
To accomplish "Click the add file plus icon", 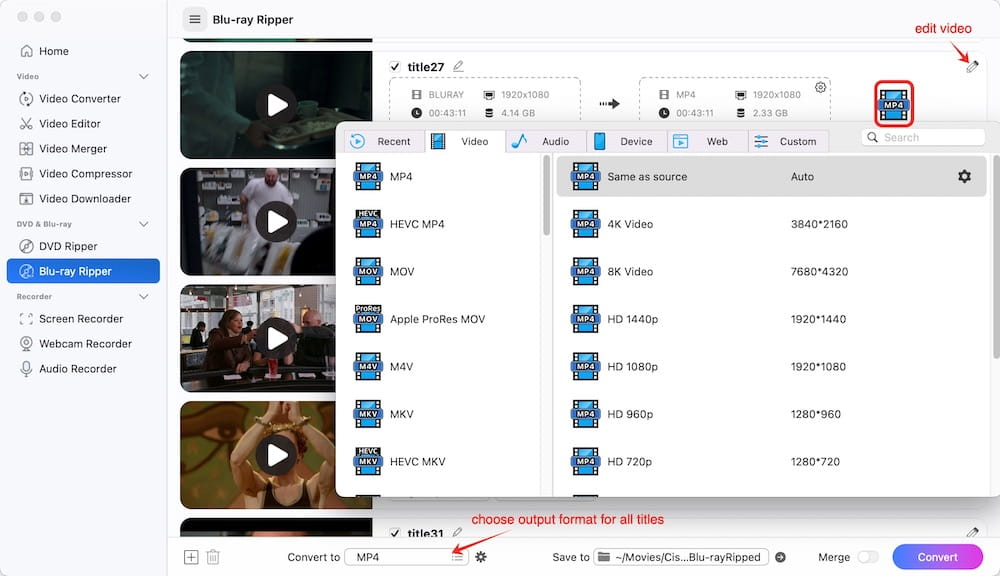I will [x=191, y=557].
